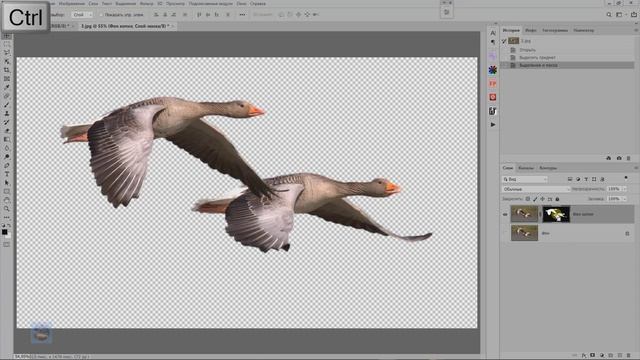
Task: Select the Eyedropper tool
Action: [7, 87]
